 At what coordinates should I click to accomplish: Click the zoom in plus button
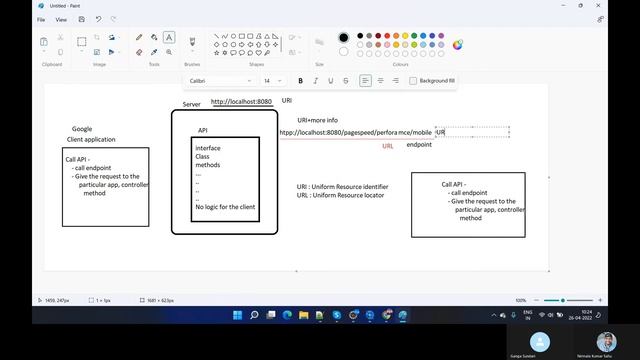600,300
